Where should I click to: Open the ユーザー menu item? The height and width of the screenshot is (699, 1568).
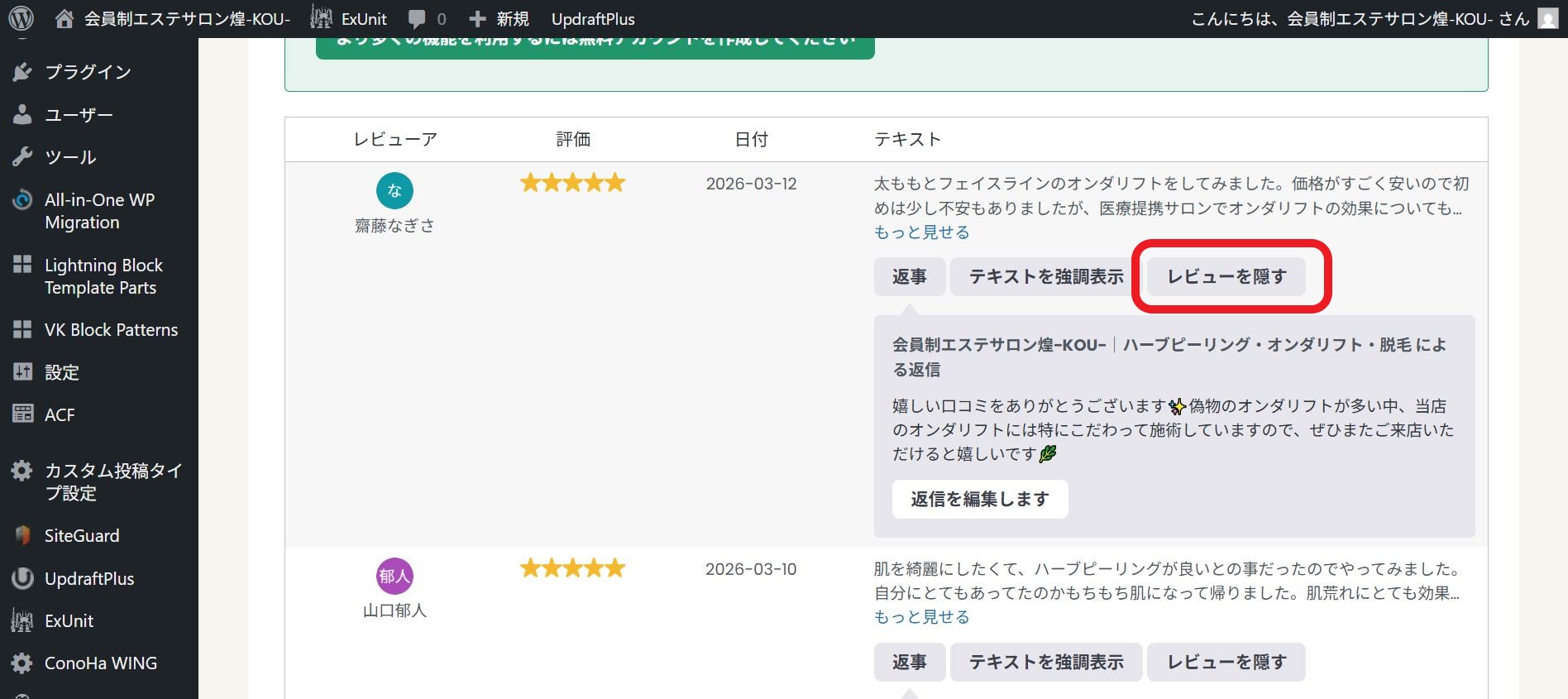[79, 115]
